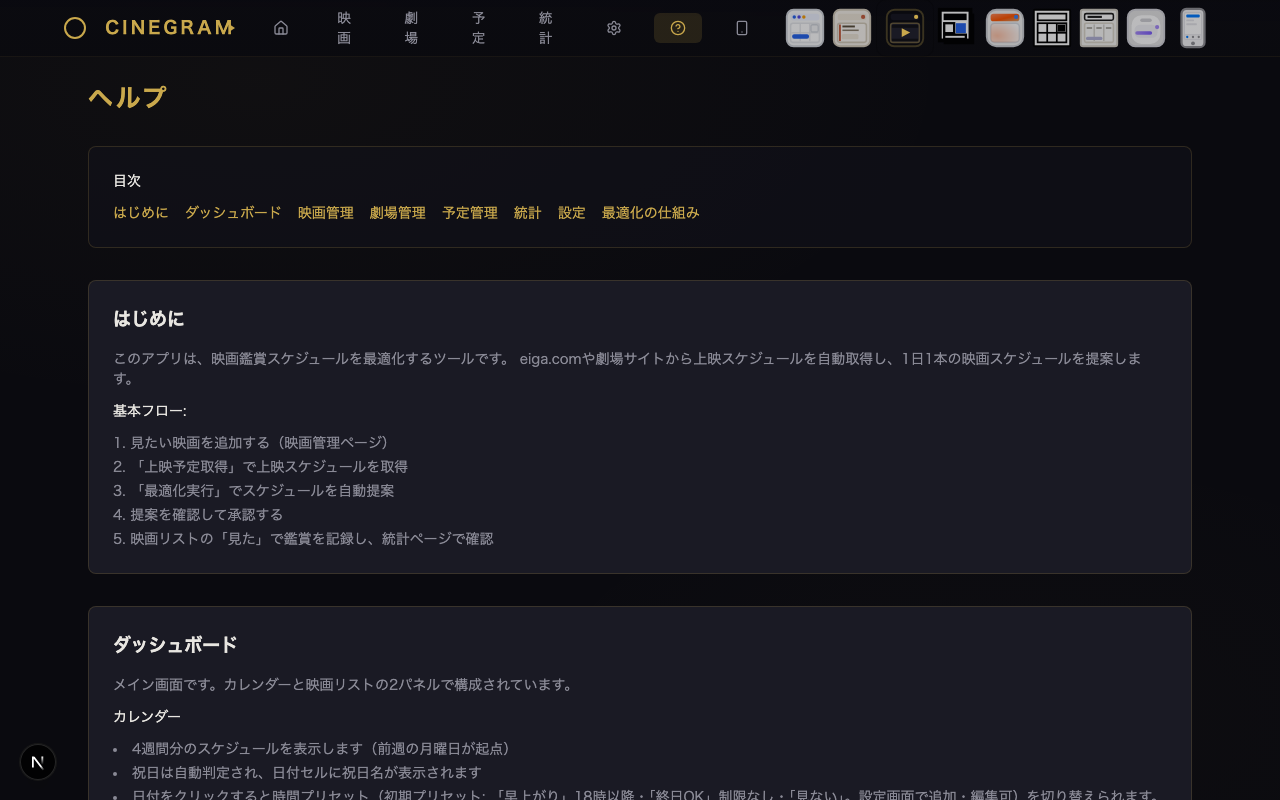1280x800 pixels.
Task: Go to the home dashboard icon
Action: (x=281, y=28)
